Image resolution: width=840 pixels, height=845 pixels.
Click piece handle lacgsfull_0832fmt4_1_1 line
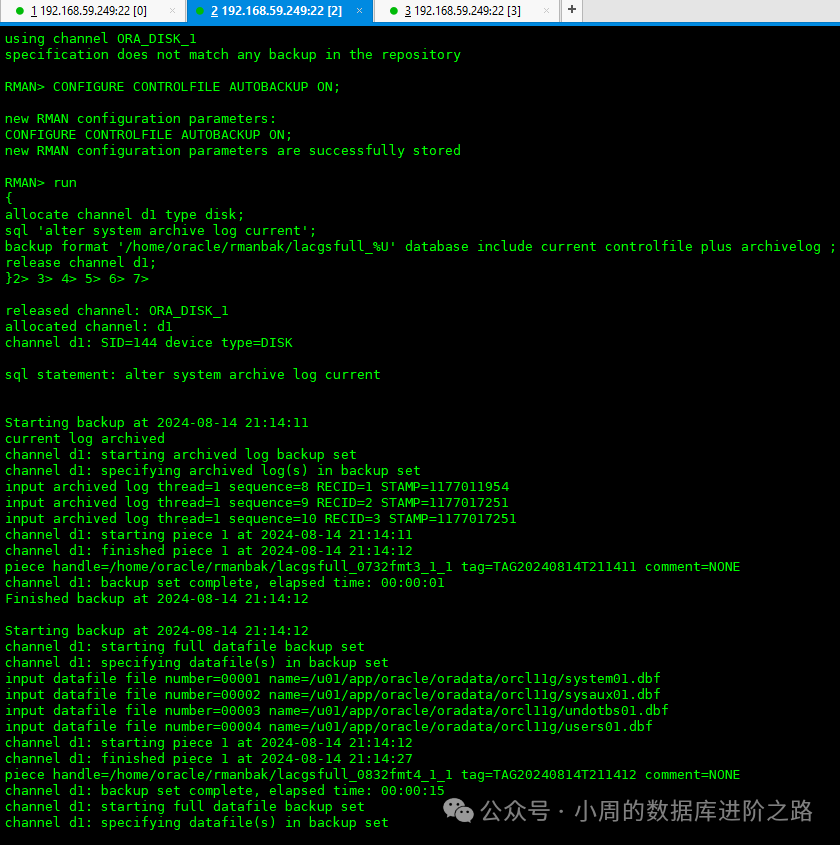[x=372, y=775]
